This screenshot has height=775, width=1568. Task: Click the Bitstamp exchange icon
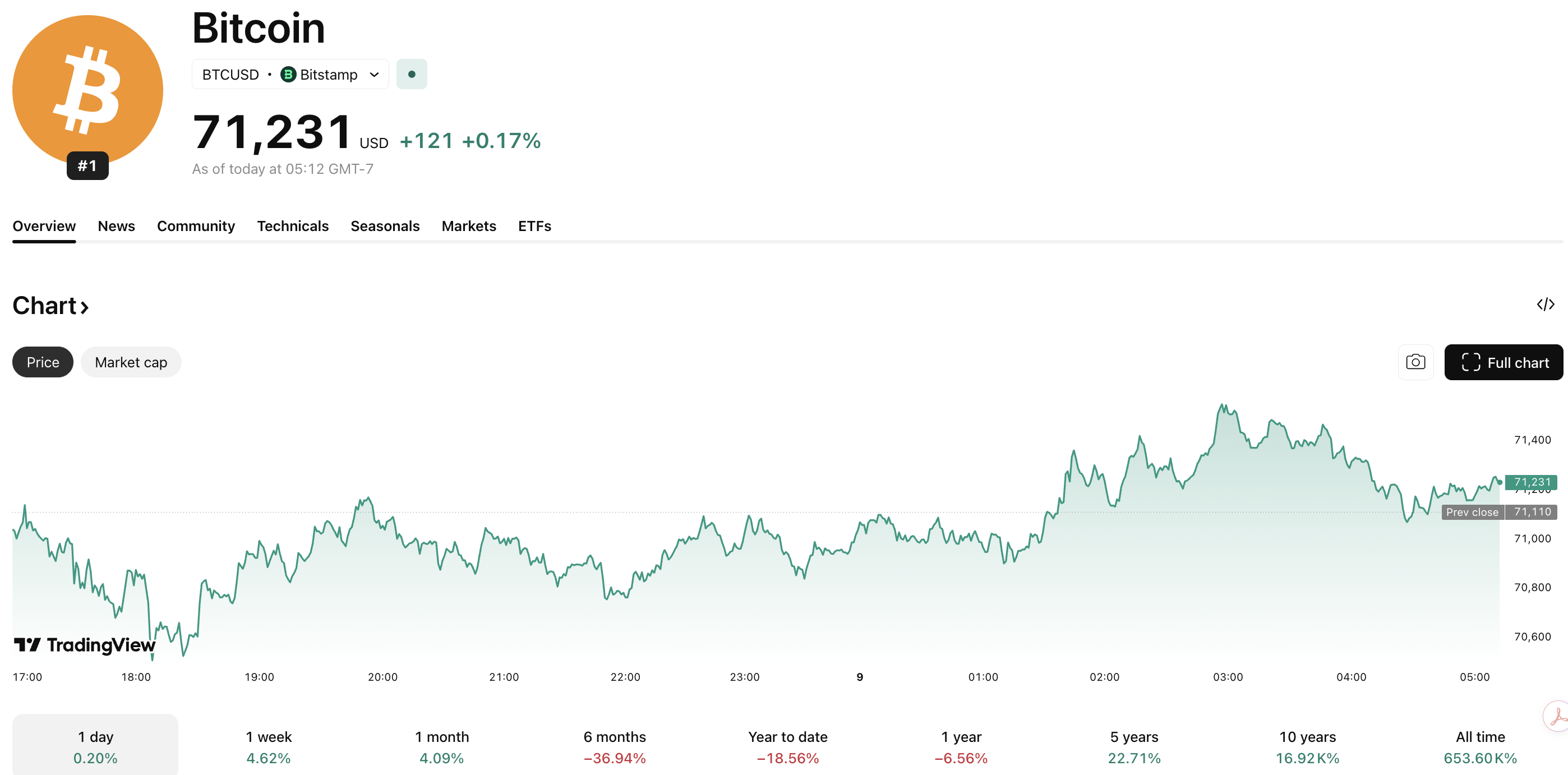(288, 74)
